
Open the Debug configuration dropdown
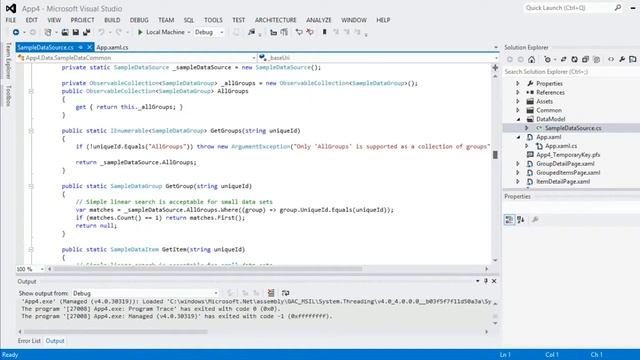click(222, 32)
